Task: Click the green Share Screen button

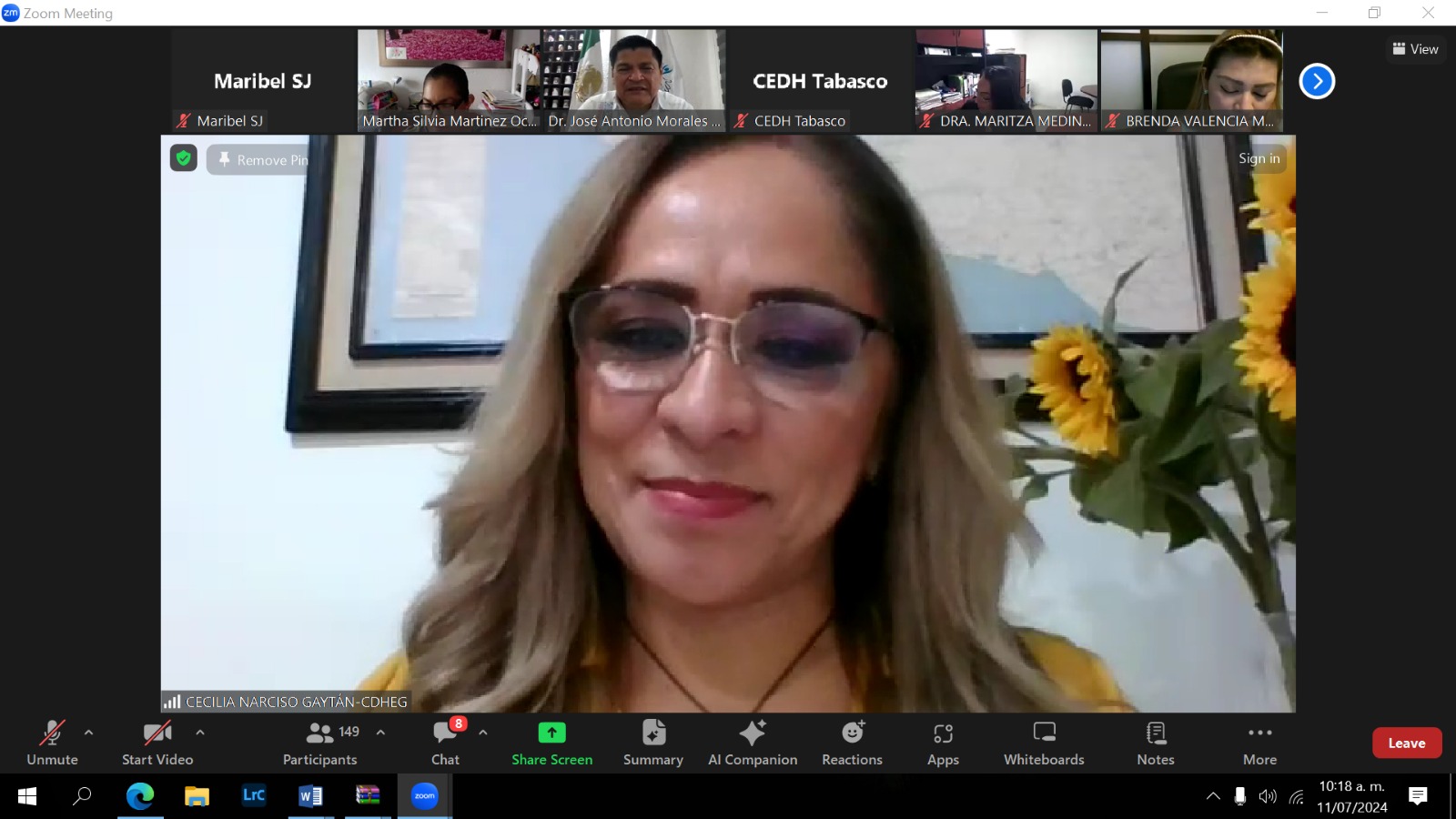Action: 551,743
